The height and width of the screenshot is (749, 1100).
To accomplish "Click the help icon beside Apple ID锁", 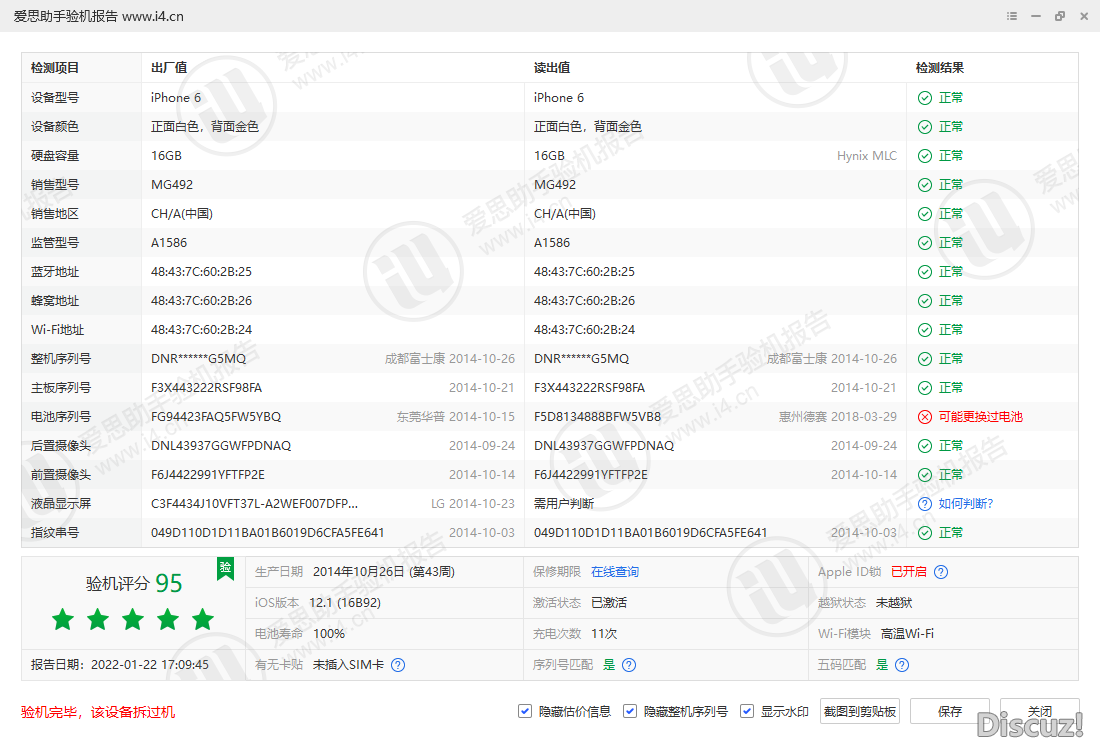I will [x=940, y=572].
